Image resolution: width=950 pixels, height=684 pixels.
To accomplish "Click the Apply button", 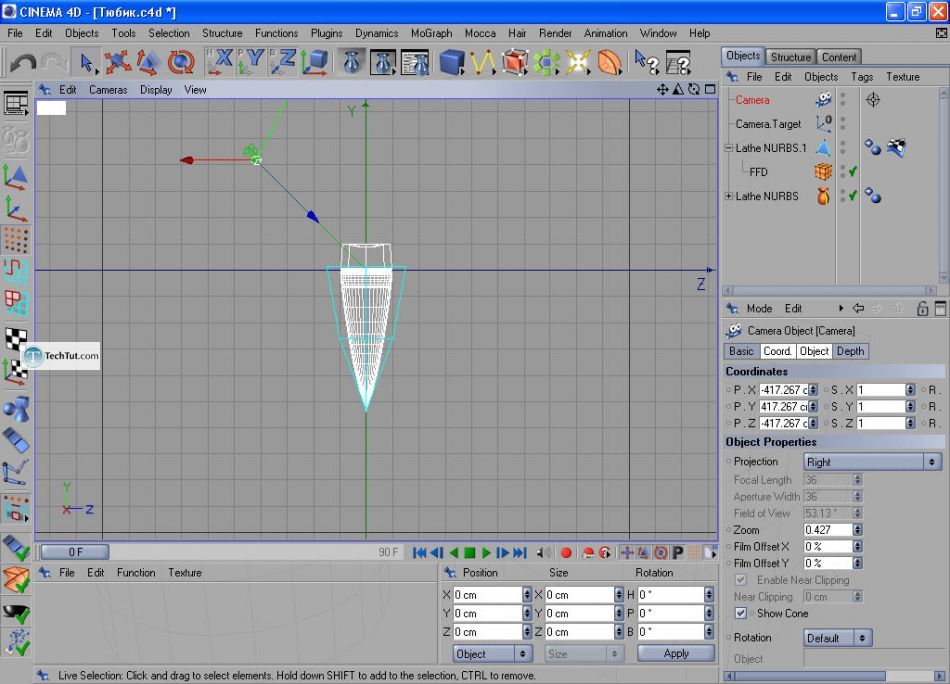I will (x=676, y=654).
